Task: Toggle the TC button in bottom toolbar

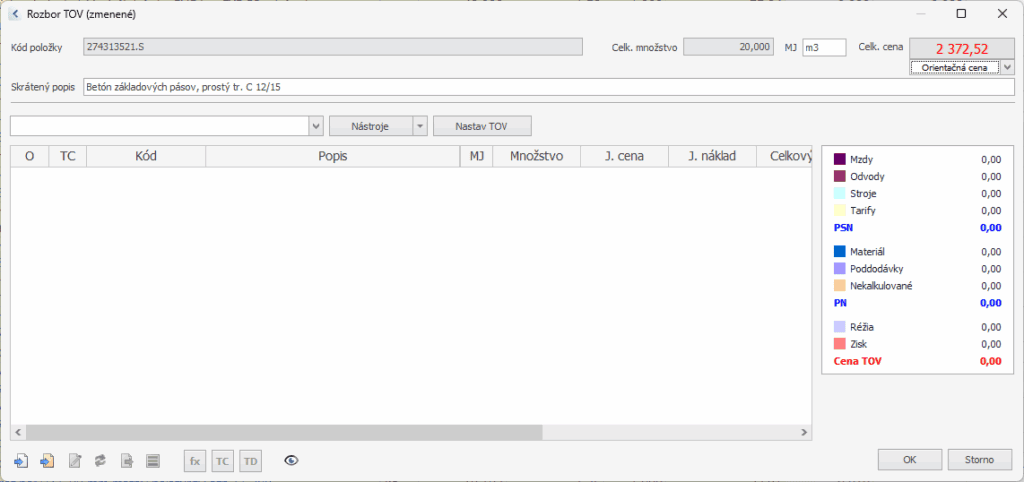Action: coord(222,460)
